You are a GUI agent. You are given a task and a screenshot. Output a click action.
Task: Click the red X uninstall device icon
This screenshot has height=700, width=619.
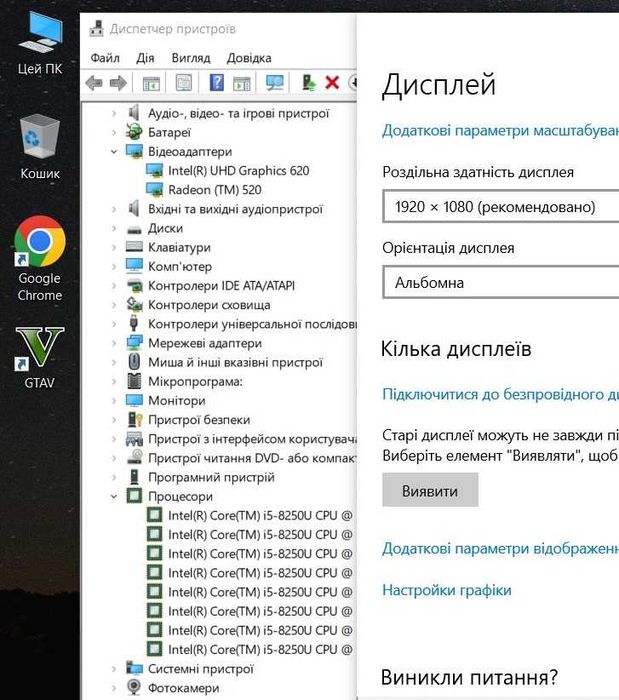pyautogui.click(x=332, y=83)
